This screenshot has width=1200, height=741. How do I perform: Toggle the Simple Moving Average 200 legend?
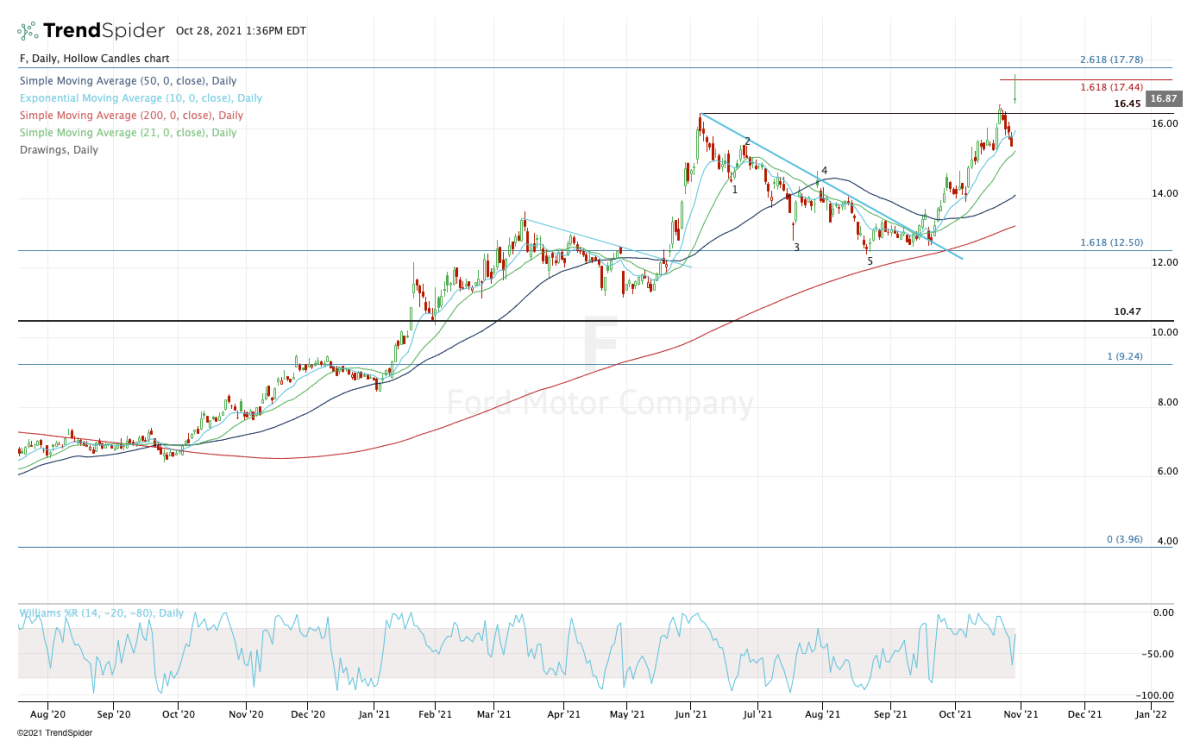coord(130,116)
